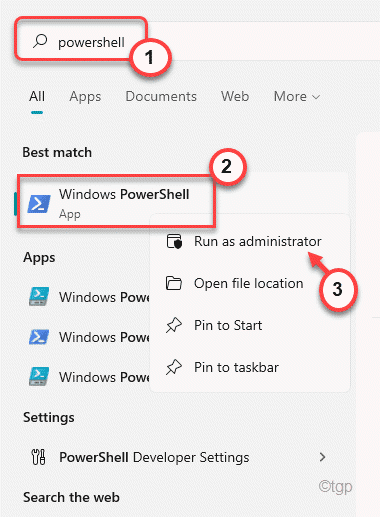Select Open file location

[x=250, y=284]
